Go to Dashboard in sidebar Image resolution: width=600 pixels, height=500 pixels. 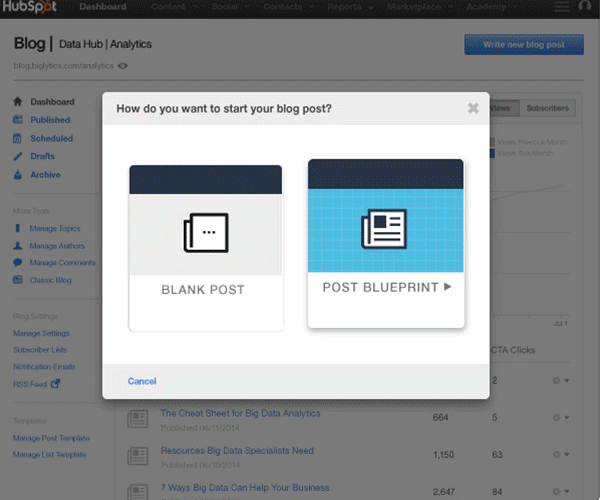point(52,102)
